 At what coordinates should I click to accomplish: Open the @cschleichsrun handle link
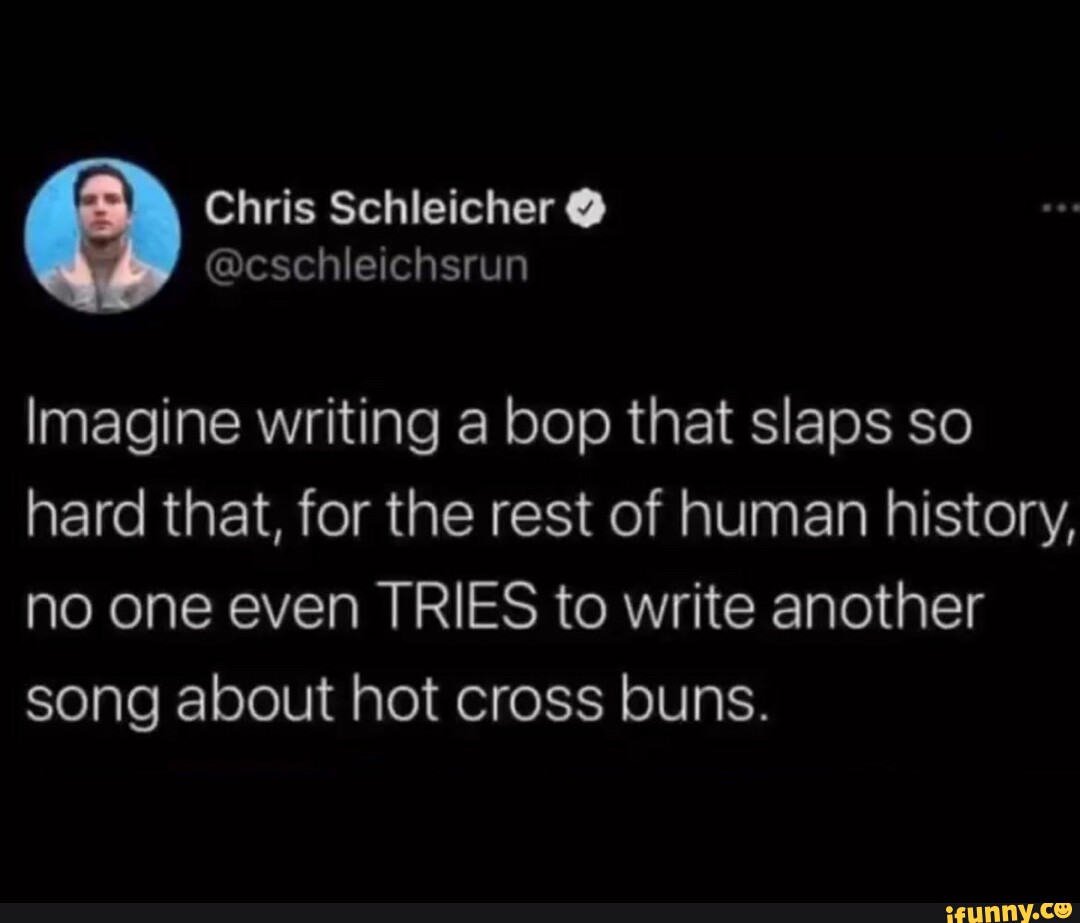pyautogui.click(x=366, y=267)
